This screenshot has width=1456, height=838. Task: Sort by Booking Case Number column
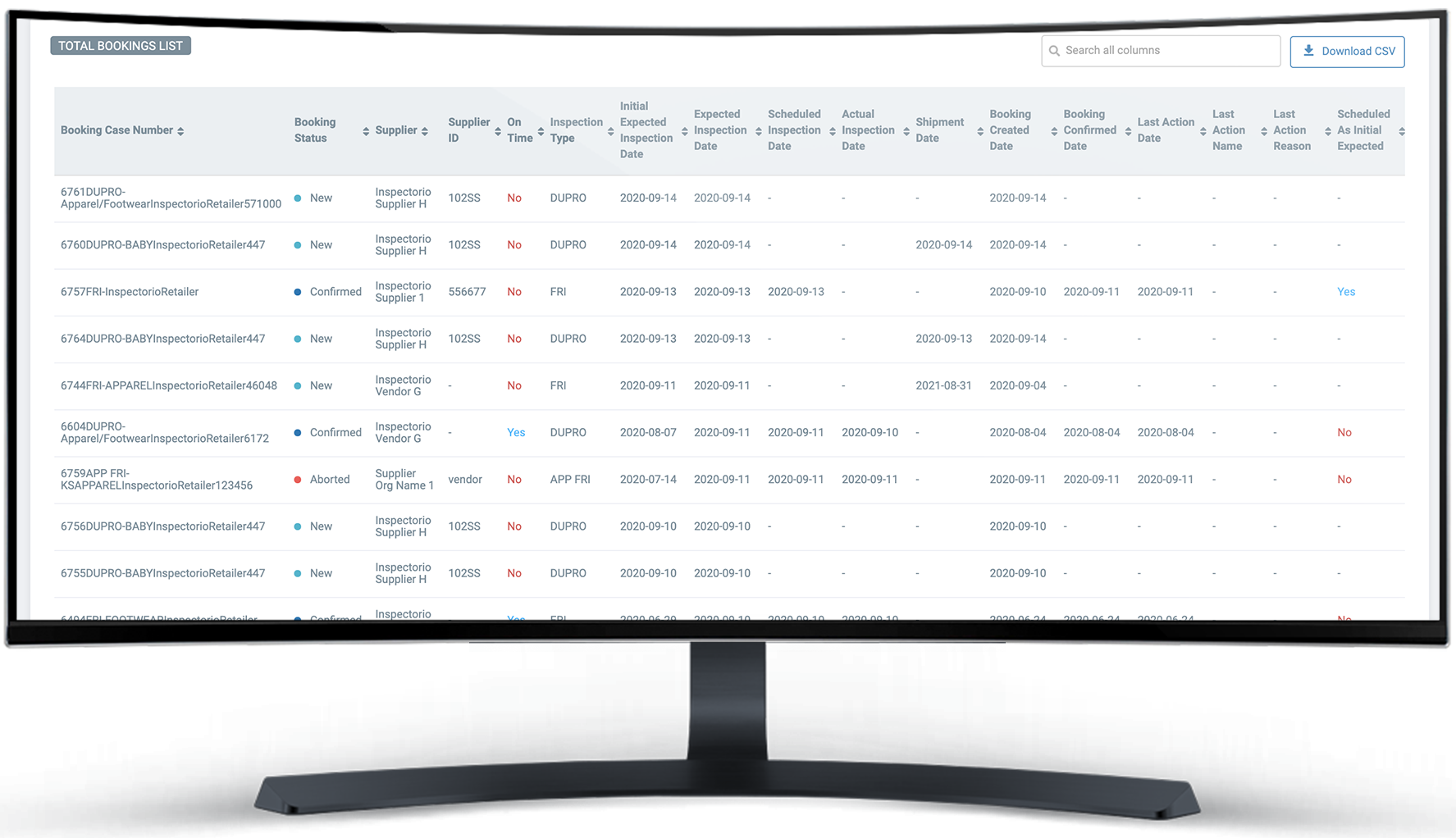tap(180, 131)
